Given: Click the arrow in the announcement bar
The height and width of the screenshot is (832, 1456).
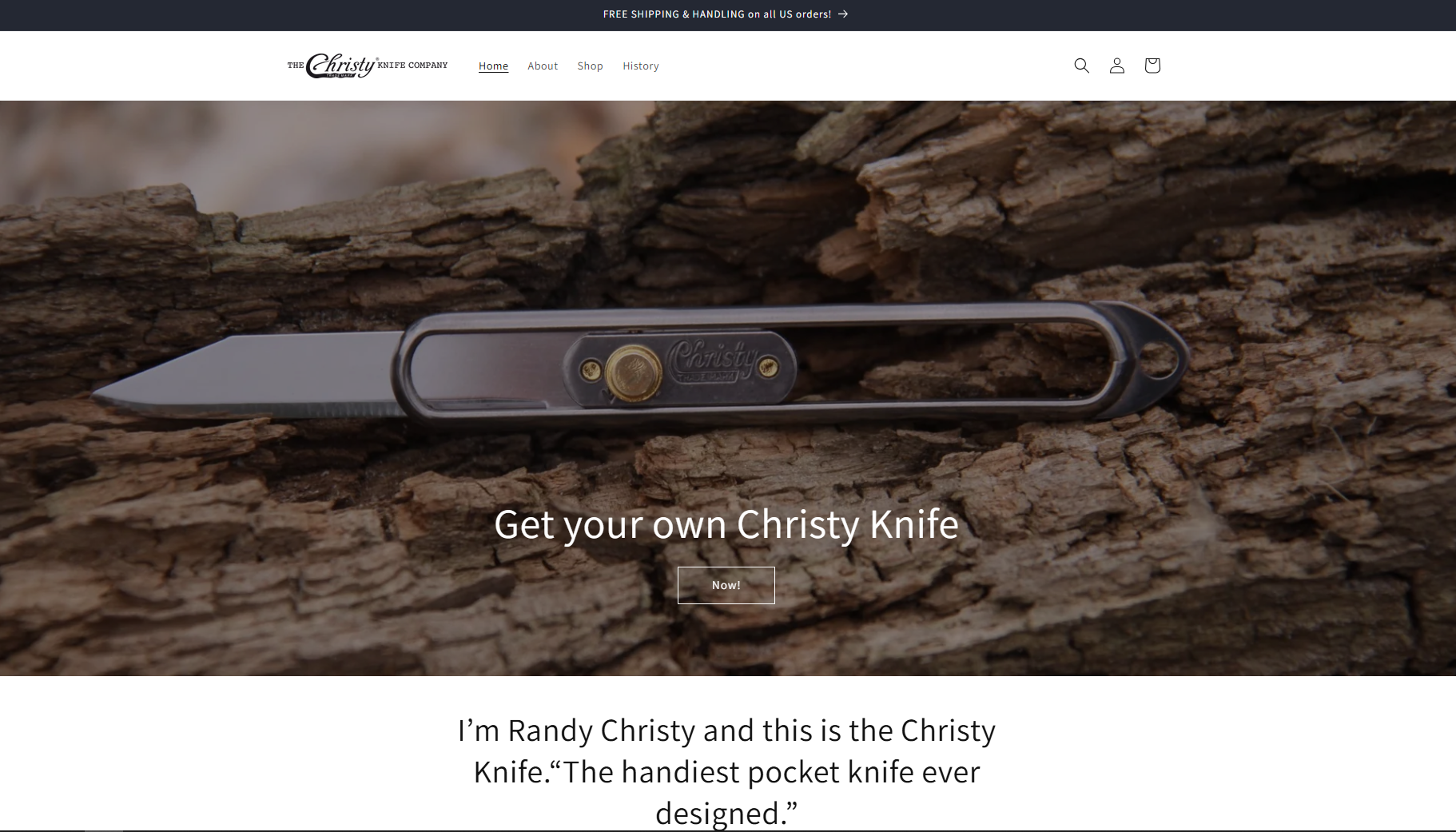Looking at the screenshot, I should point(843,14).
